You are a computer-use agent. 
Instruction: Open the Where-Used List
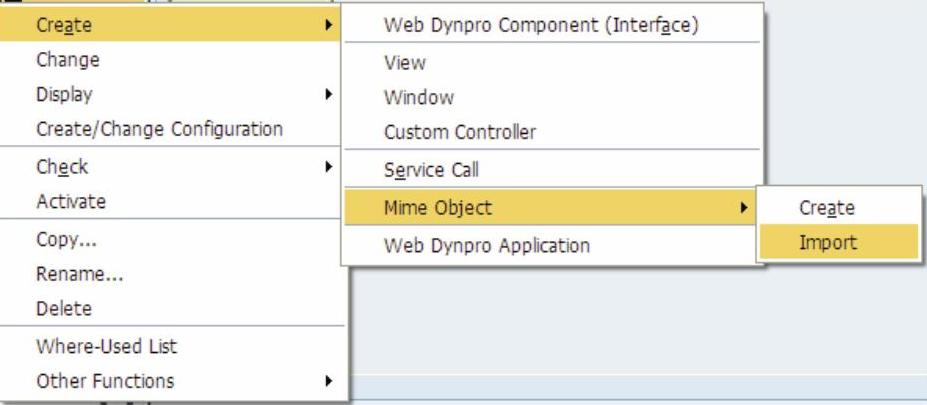click(170, 346)
